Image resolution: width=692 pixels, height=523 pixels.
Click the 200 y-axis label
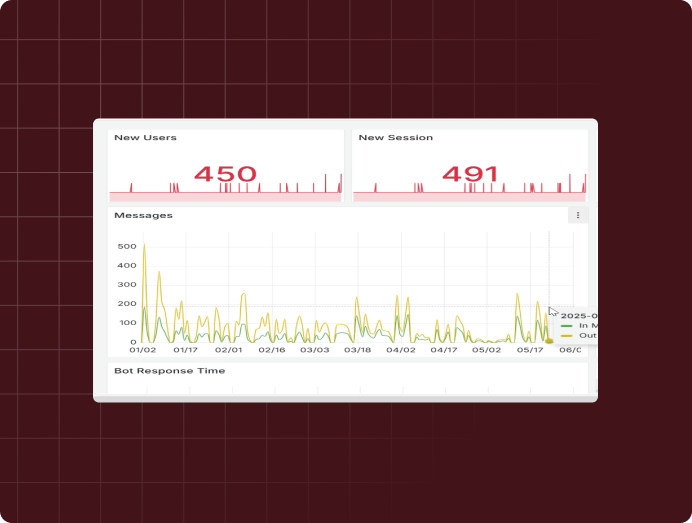[127, 304]
